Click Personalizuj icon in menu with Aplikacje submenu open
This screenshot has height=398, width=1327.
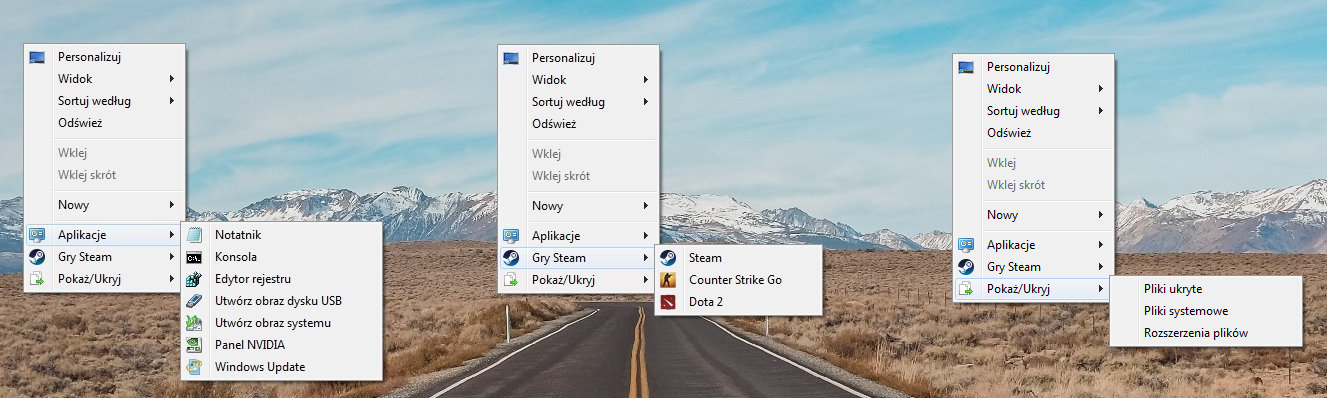pos(37,58)
